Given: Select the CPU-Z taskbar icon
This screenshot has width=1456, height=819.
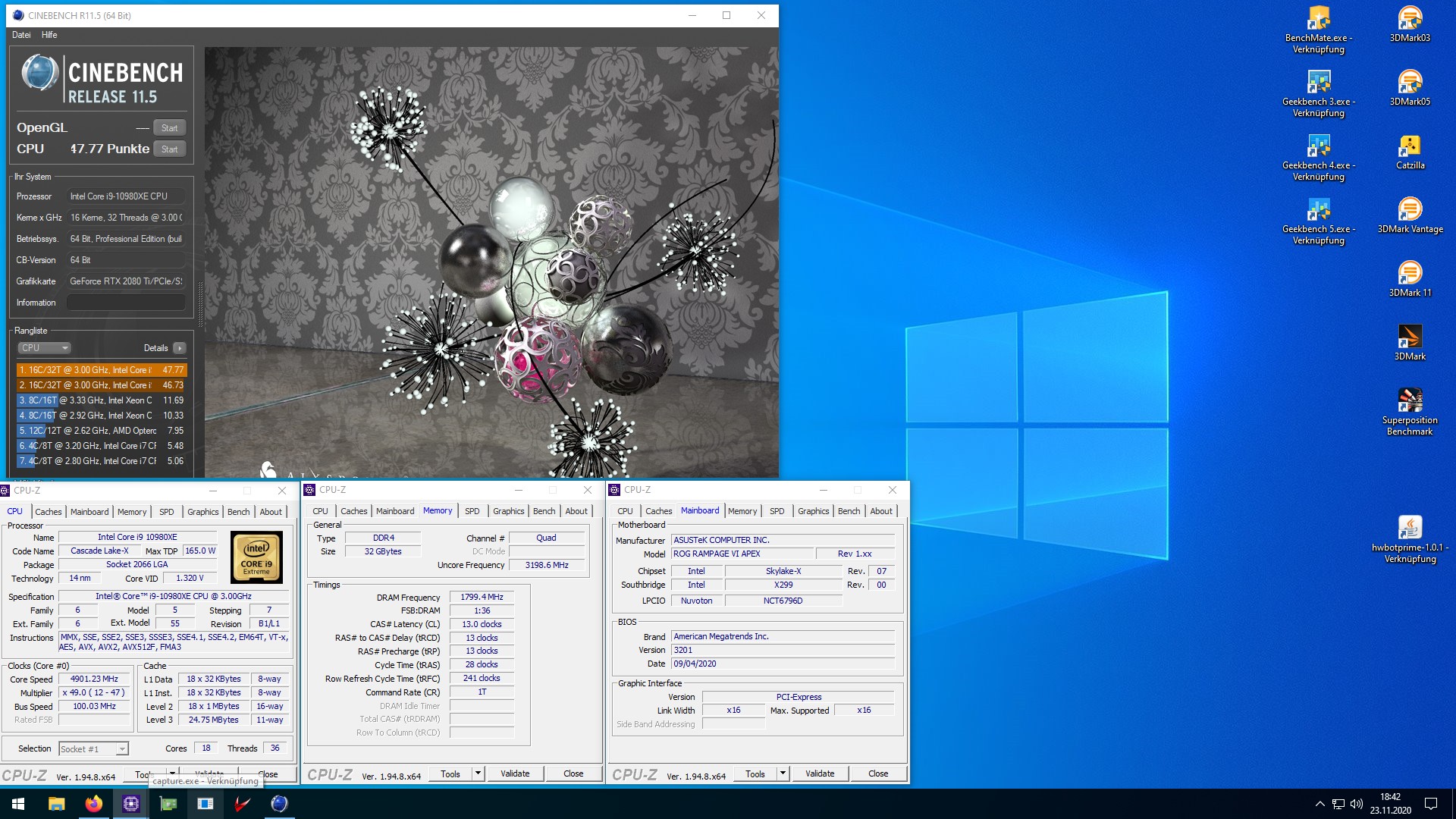Looking at the screenshot, I should pos(130,804).
